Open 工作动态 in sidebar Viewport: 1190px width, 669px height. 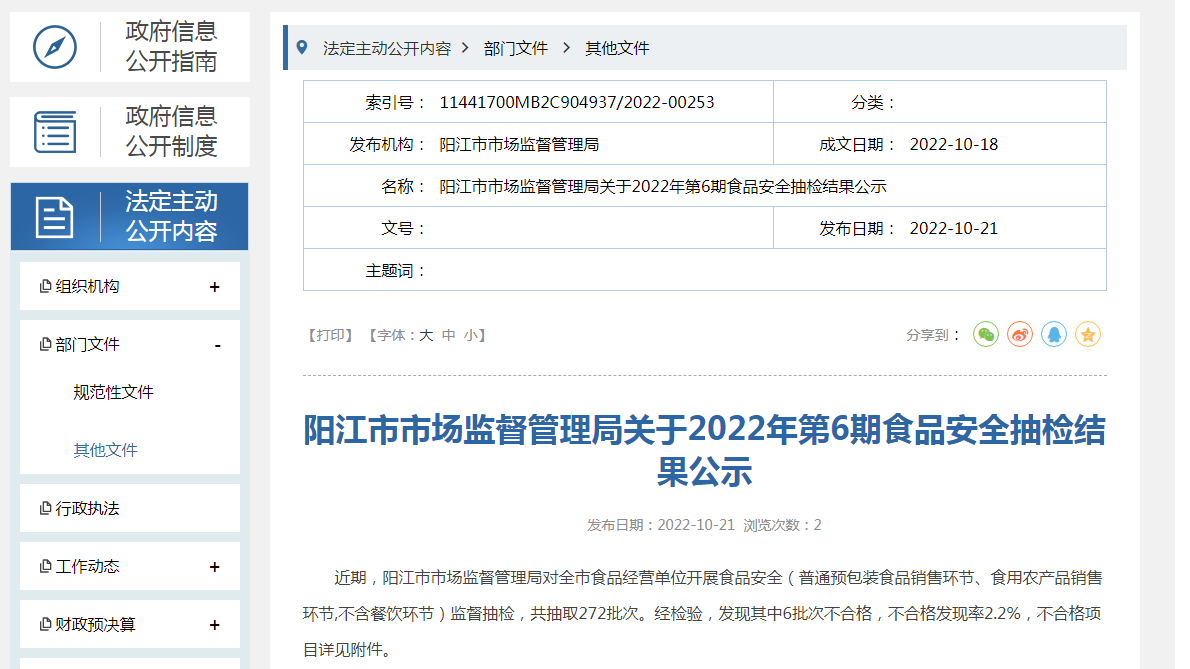coord(87,567)
